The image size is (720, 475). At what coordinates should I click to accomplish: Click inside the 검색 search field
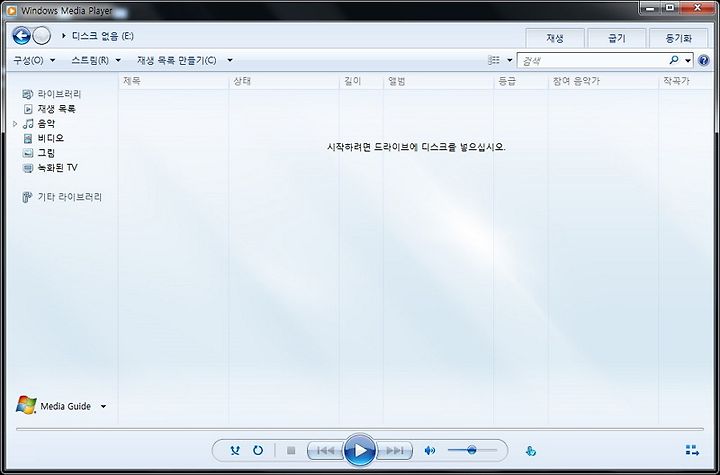tap(592, 60)
